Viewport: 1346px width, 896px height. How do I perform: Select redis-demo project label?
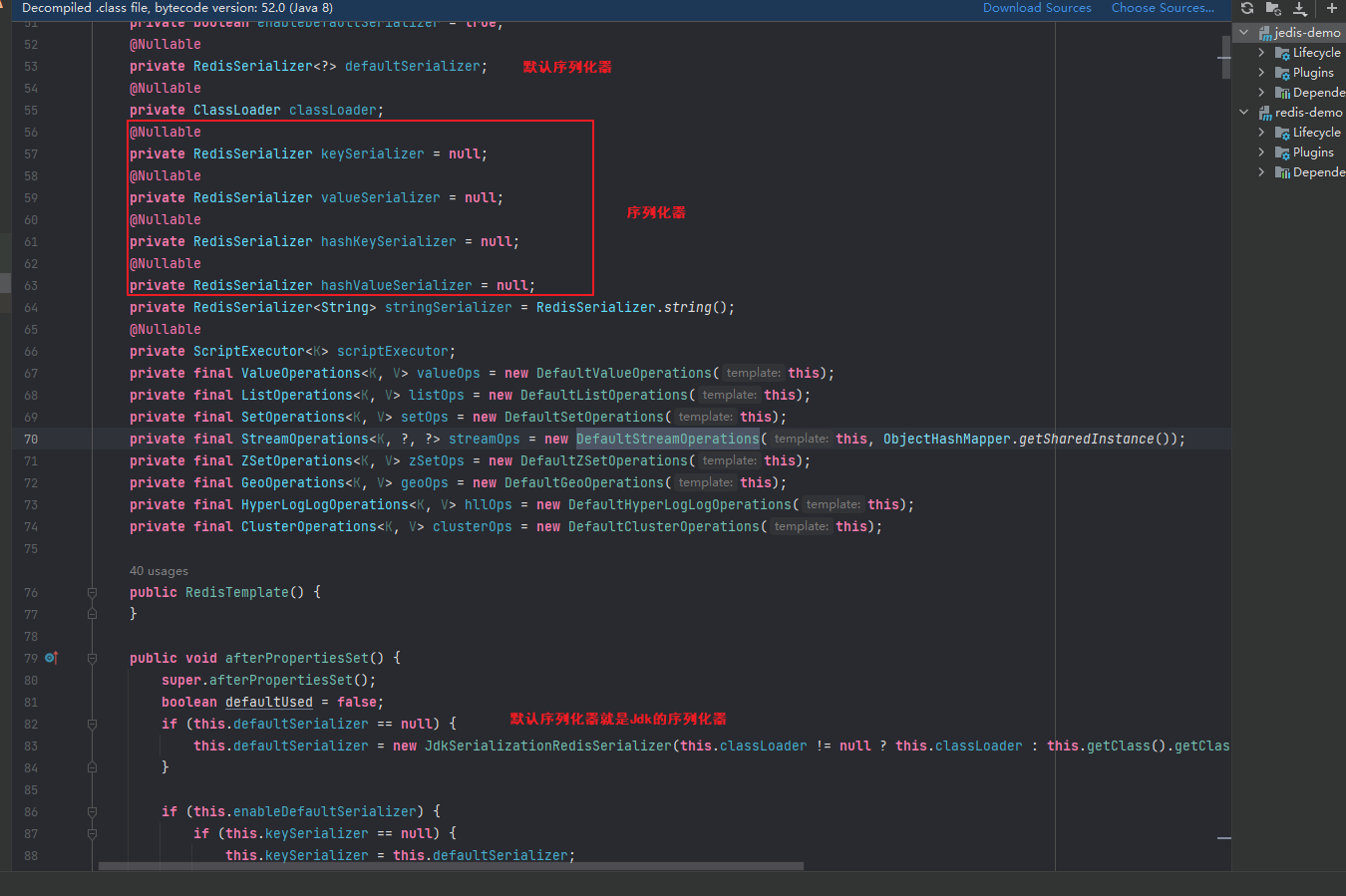(1309, 113)
